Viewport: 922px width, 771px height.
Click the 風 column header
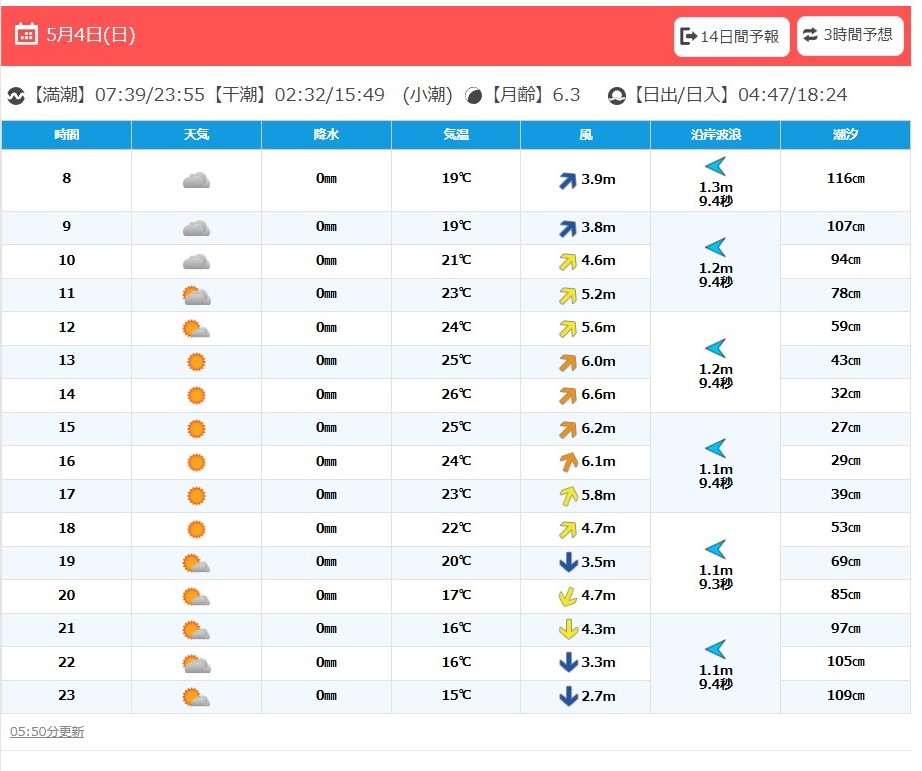586,135
